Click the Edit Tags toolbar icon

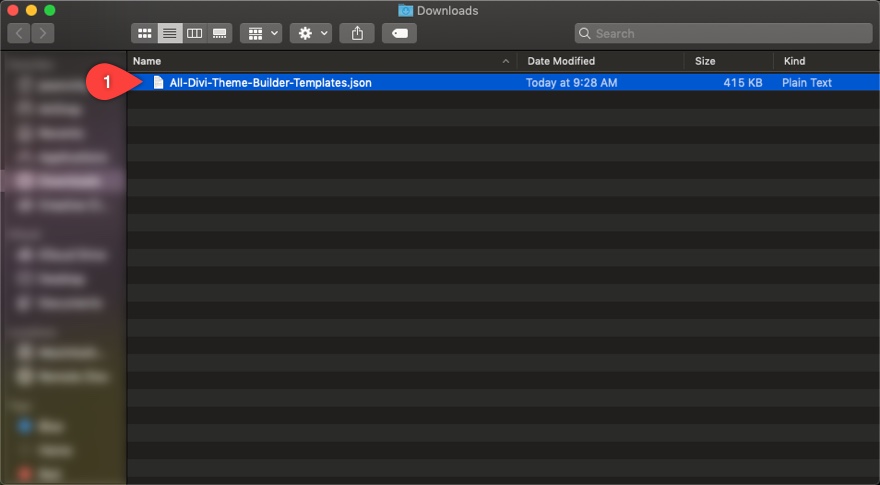(x=399, y=34)
